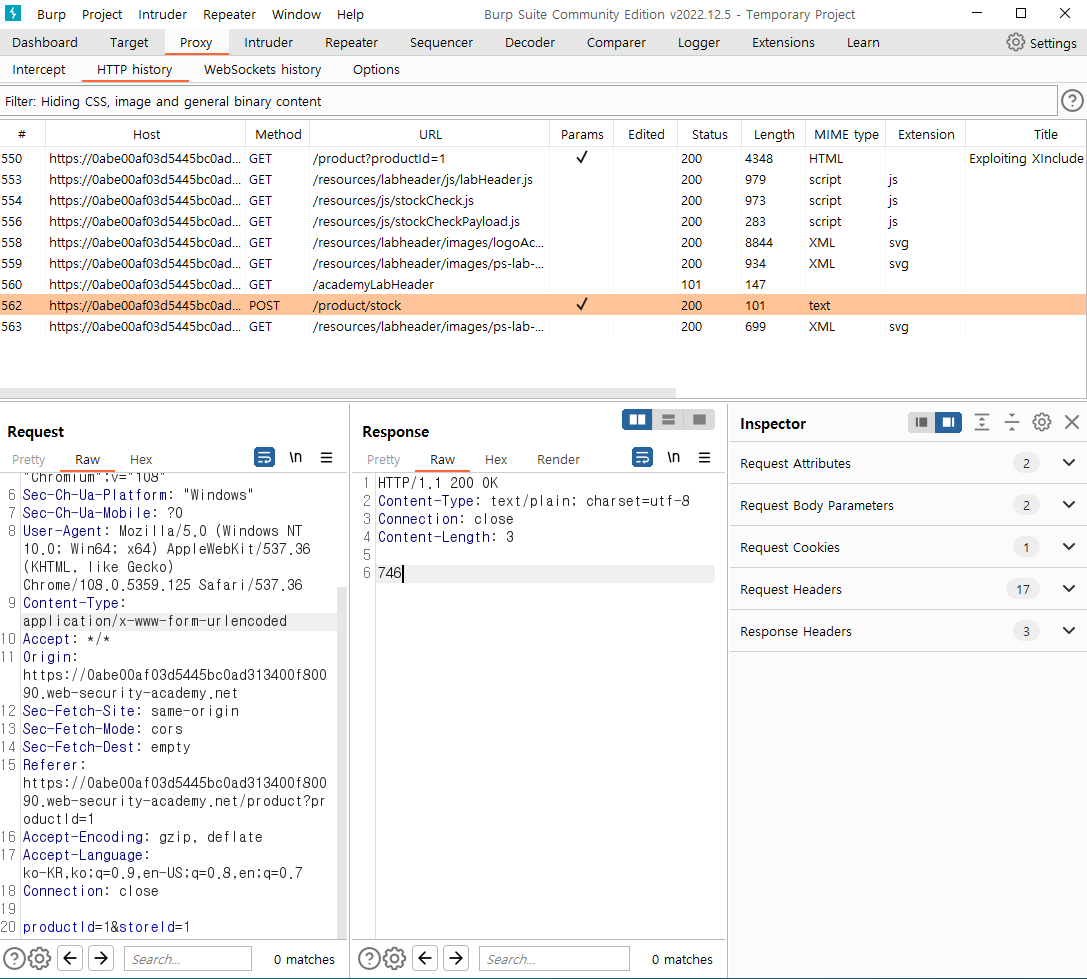Screen dimensions: 1087x979
Task: Toggle the response word wrap icon
Action: pos(642,458)
